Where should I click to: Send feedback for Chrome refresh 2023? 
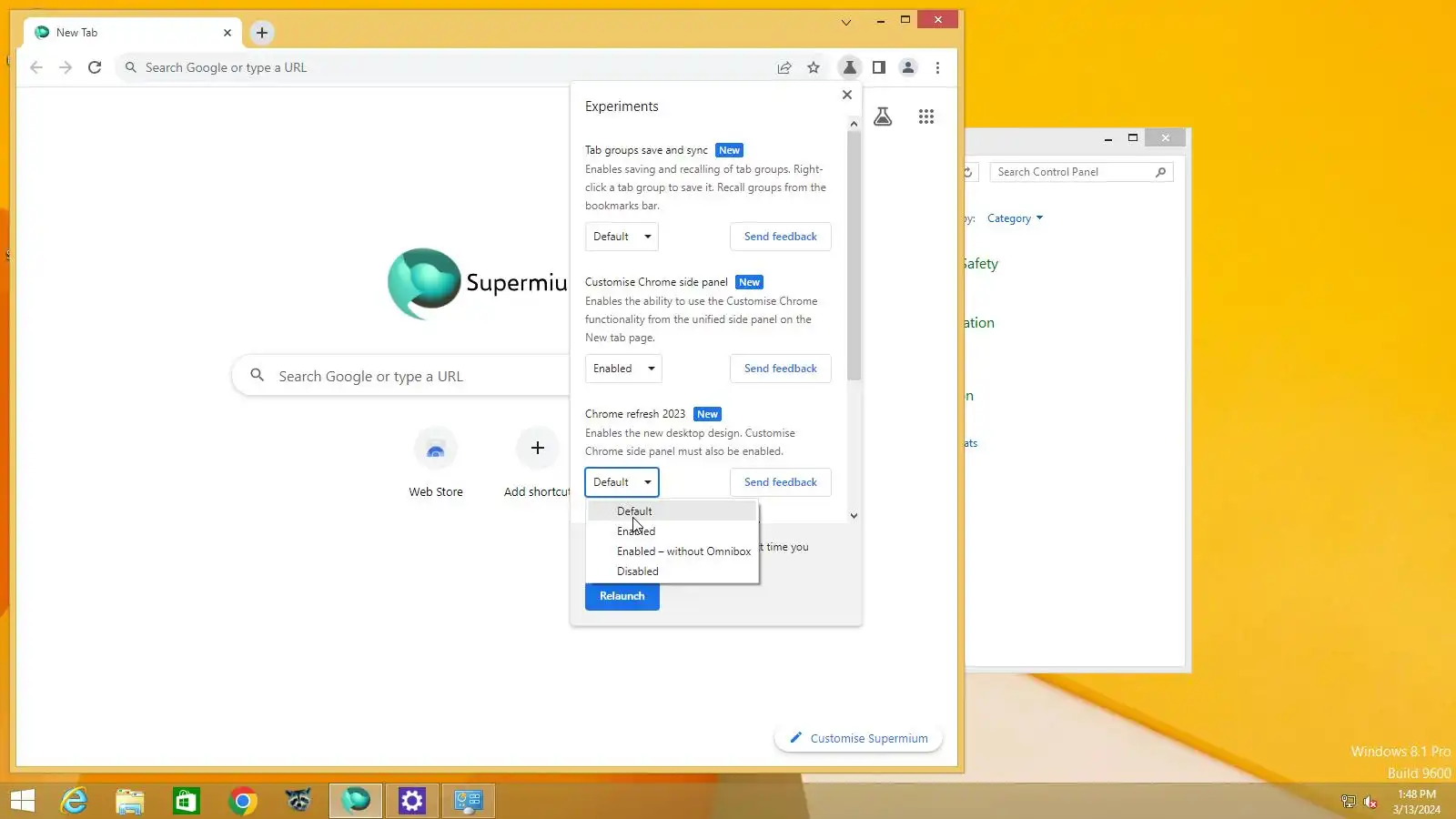click(x=781, y=482)
